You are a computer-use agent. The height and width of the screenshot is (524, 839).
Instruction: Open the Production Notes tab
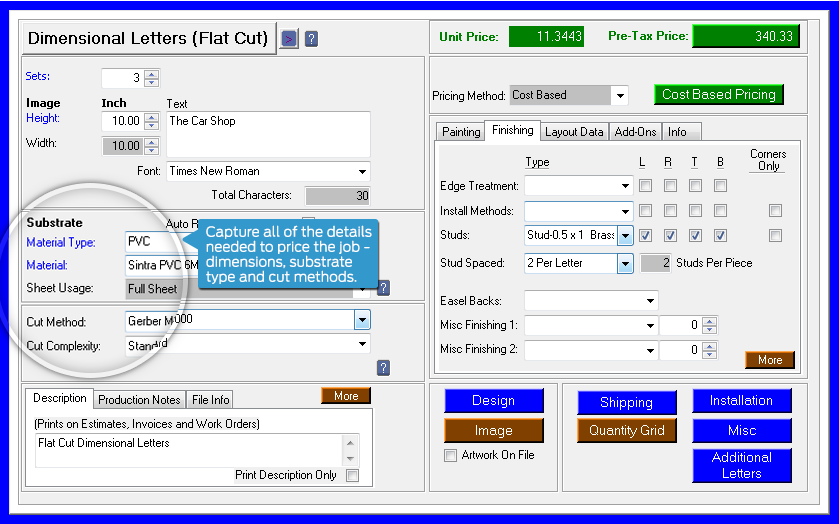point(139,399)
